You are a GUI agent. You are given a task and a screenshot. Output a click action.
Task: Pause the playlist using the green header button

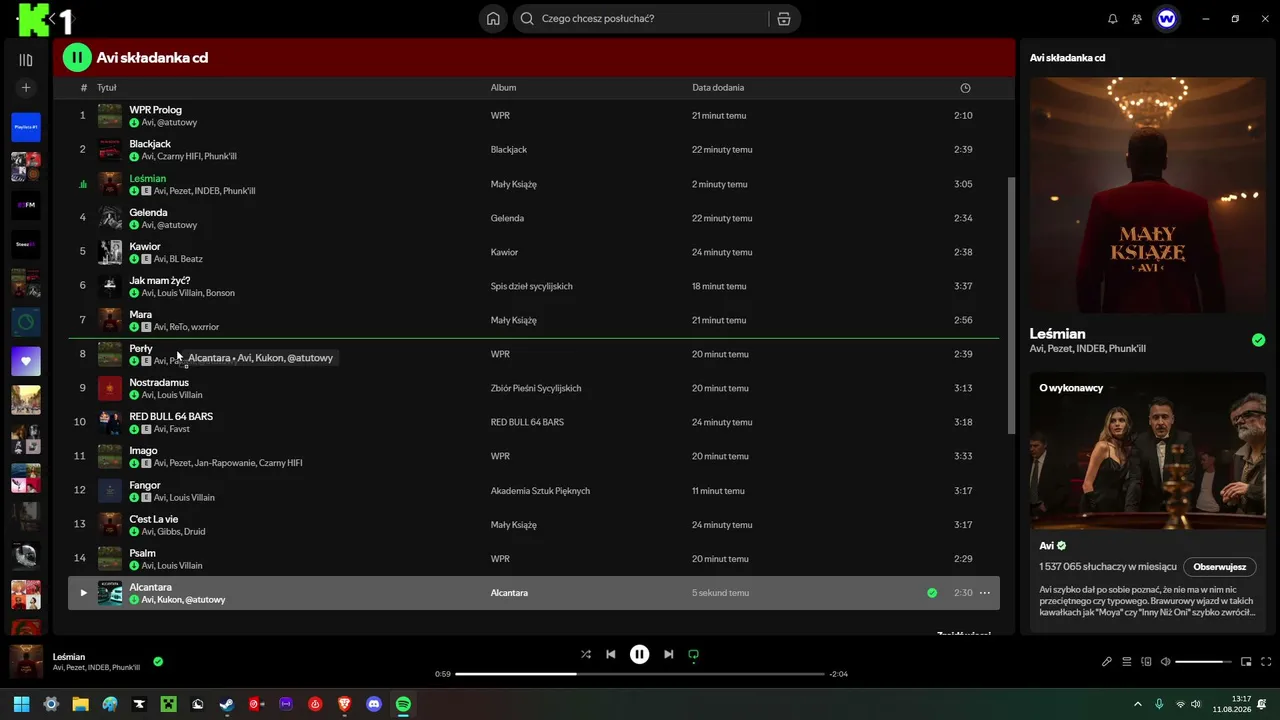pos(77,58)
